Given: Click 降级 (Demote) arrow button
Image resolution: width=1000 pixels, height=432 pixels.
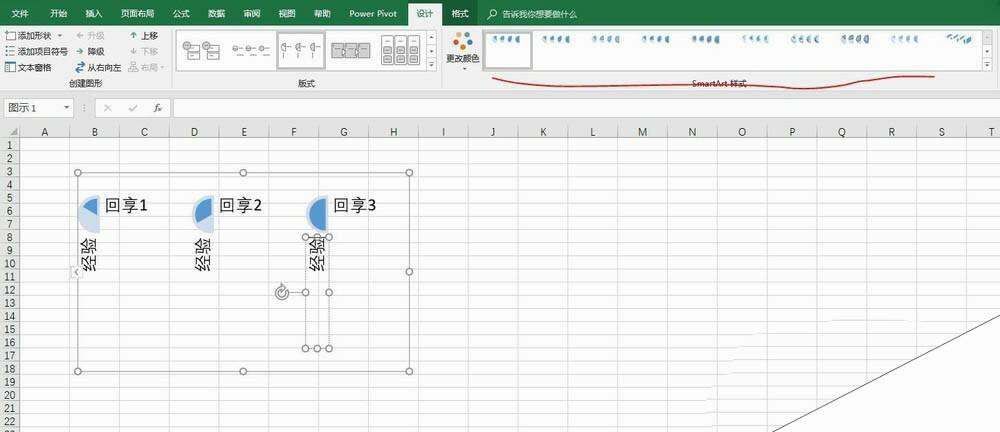Looking at the screenshot, I should pos(89,51).
